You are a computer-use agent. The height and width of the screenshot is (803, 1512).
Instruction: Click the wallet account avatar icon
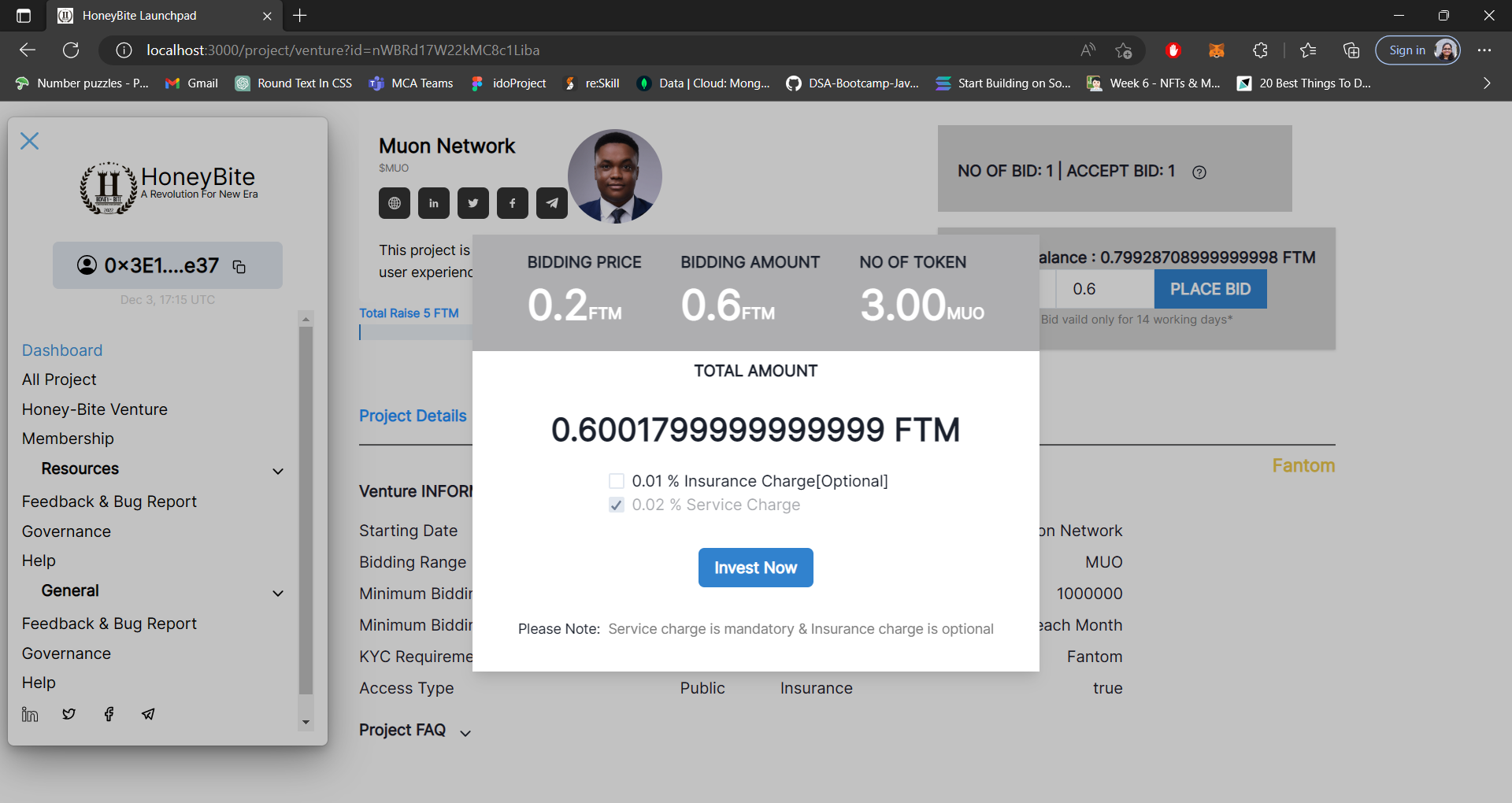point(87,265)
